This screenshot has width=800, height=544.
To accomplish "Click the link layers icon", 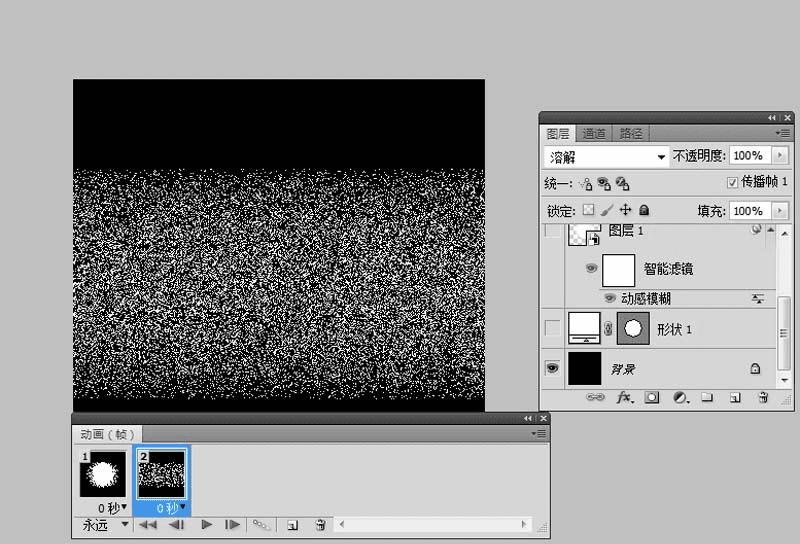I will pyautogui.click(x=595, y=397).
